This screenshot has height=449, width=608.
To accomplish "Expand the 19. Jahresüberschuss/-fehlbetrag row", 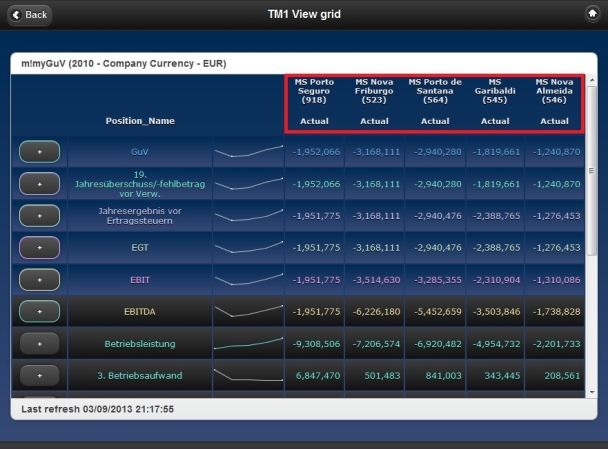I will click(40, 184).
